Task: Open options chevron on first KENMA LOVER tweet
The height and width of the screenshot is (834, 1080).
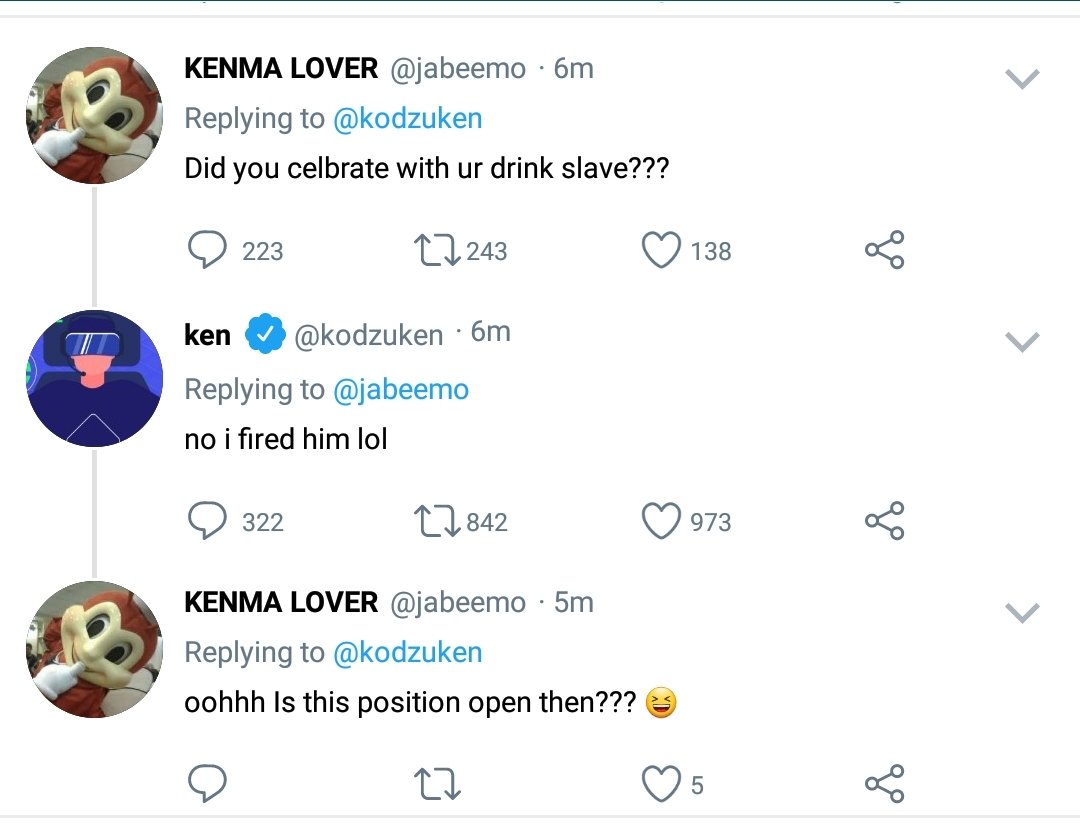Action: [1021, 79]
